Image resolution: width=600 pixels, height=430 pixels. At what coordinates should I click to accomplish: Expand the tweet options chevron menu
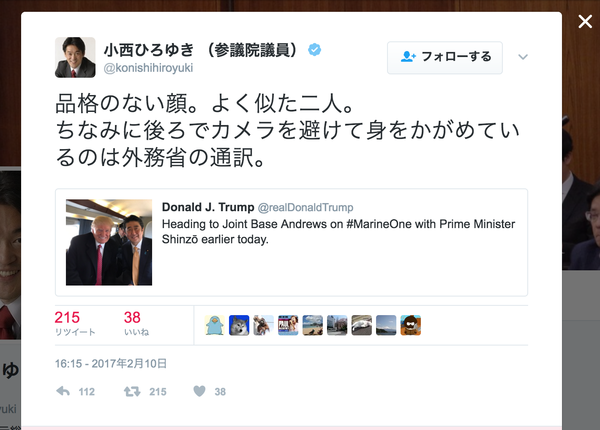tap(523, 57)
